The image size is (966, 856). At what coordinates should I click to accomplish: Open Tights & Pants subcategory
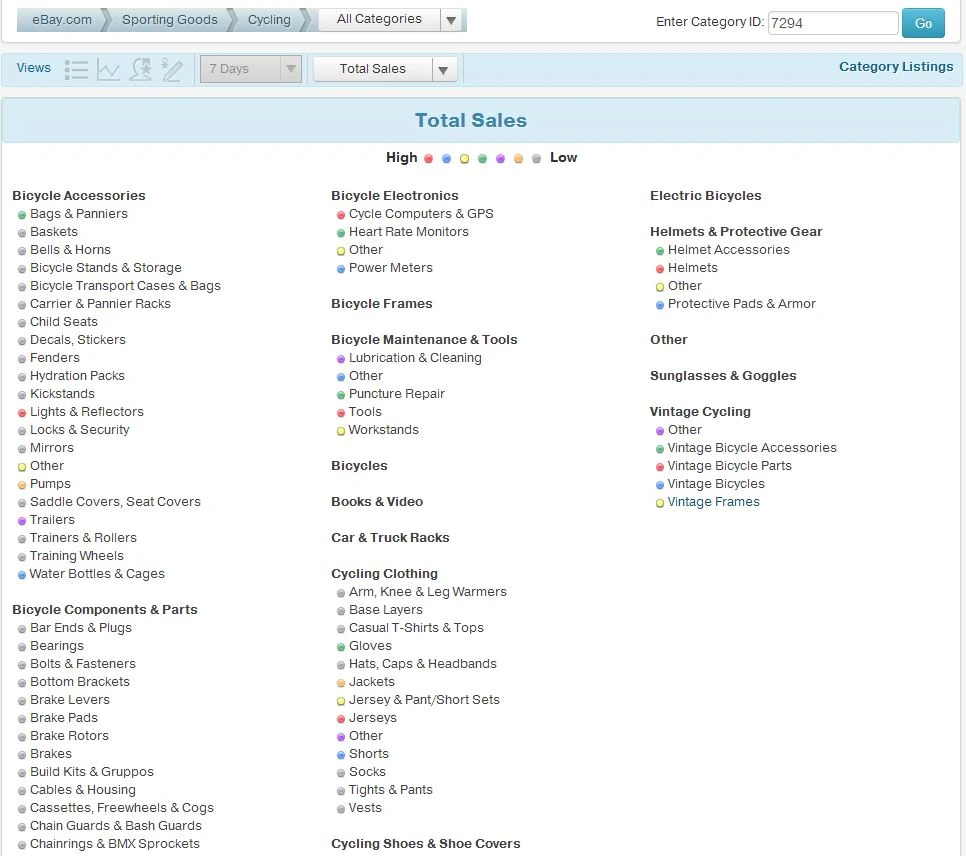[x=391, y=789]
